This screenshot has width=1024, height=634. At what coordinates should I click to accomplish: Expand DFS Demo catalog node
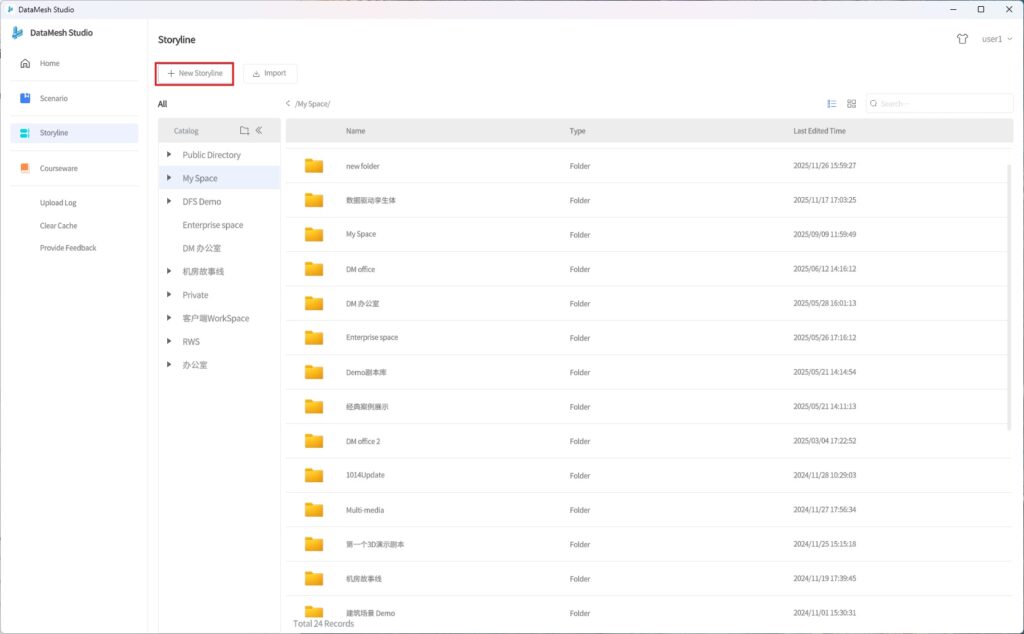pos(169,202)
